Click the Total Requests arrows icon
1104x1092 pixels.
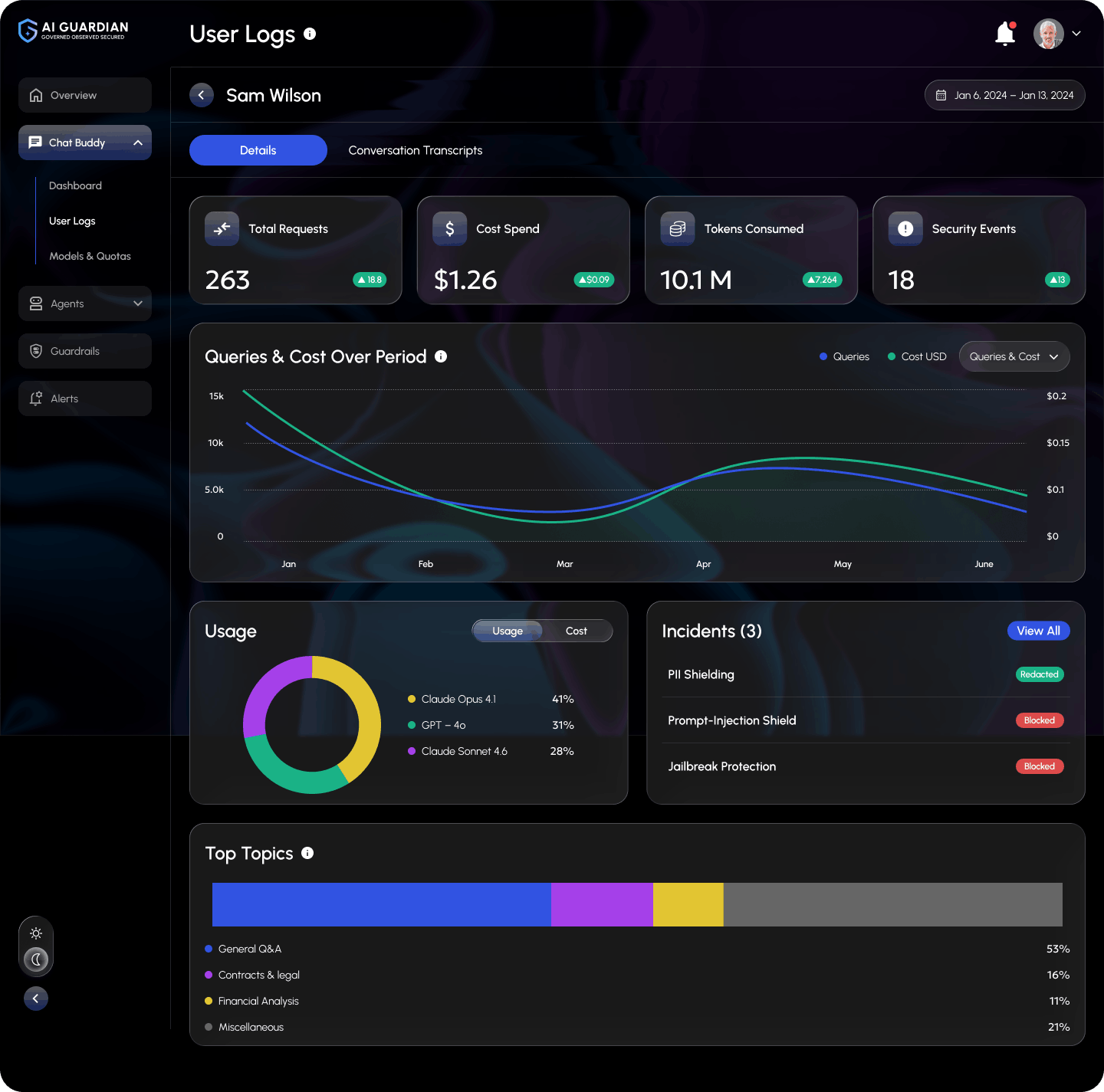click(222, 228)
